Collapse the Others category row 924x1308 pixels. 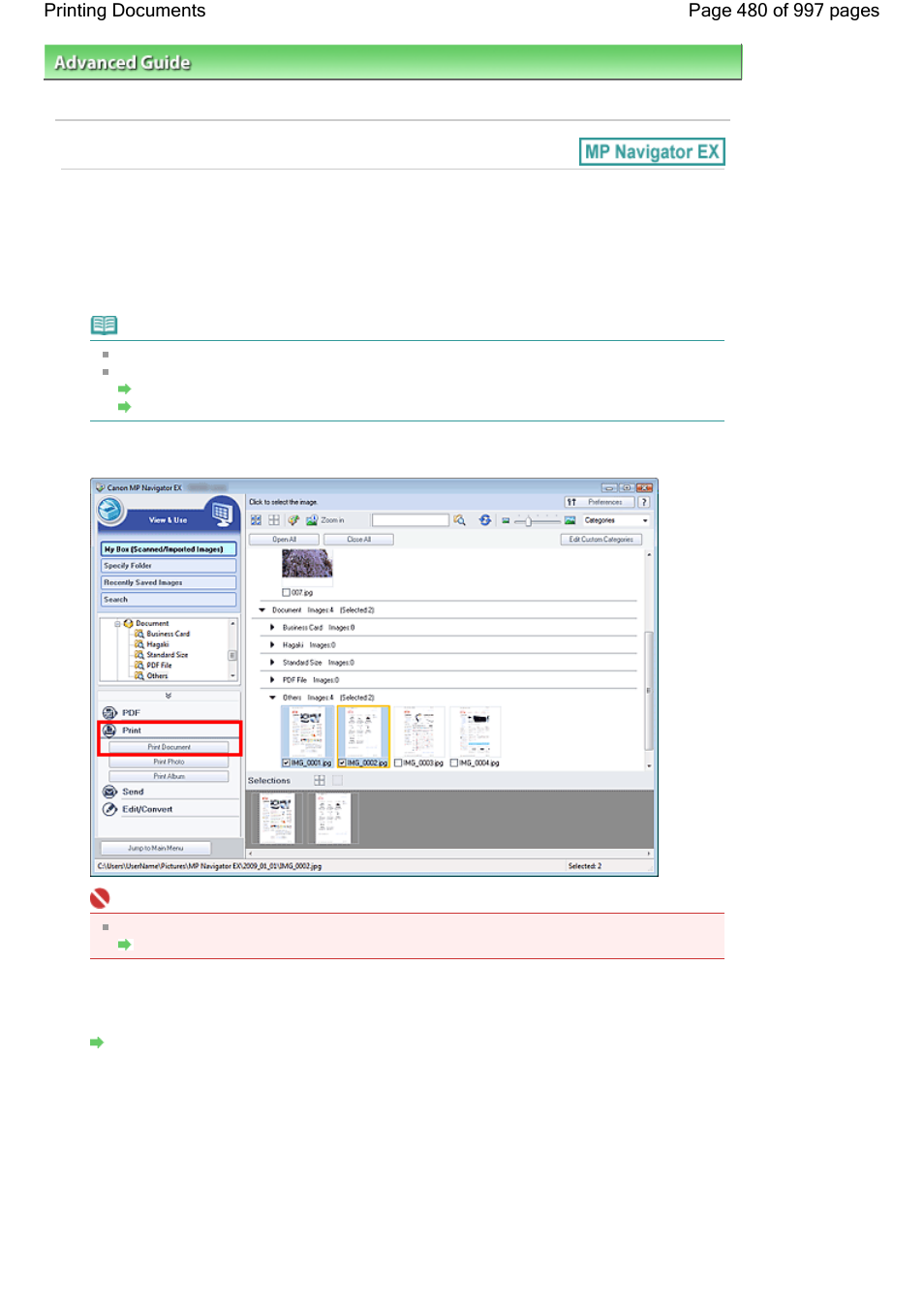272,698
